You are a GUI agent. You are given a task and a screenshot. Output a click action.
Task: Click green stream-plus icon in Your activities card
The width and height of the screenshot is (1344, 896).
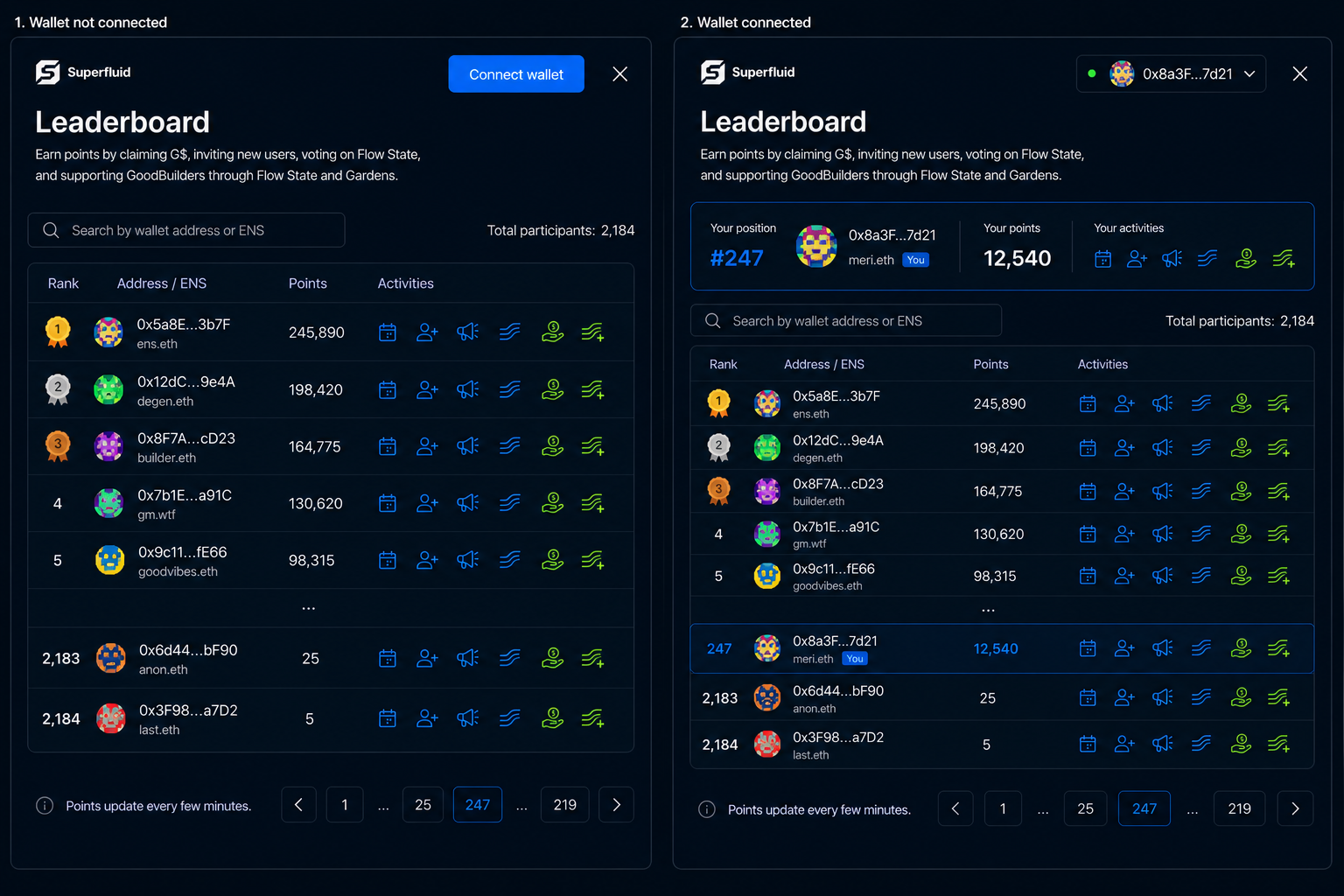click(1284, 259)
